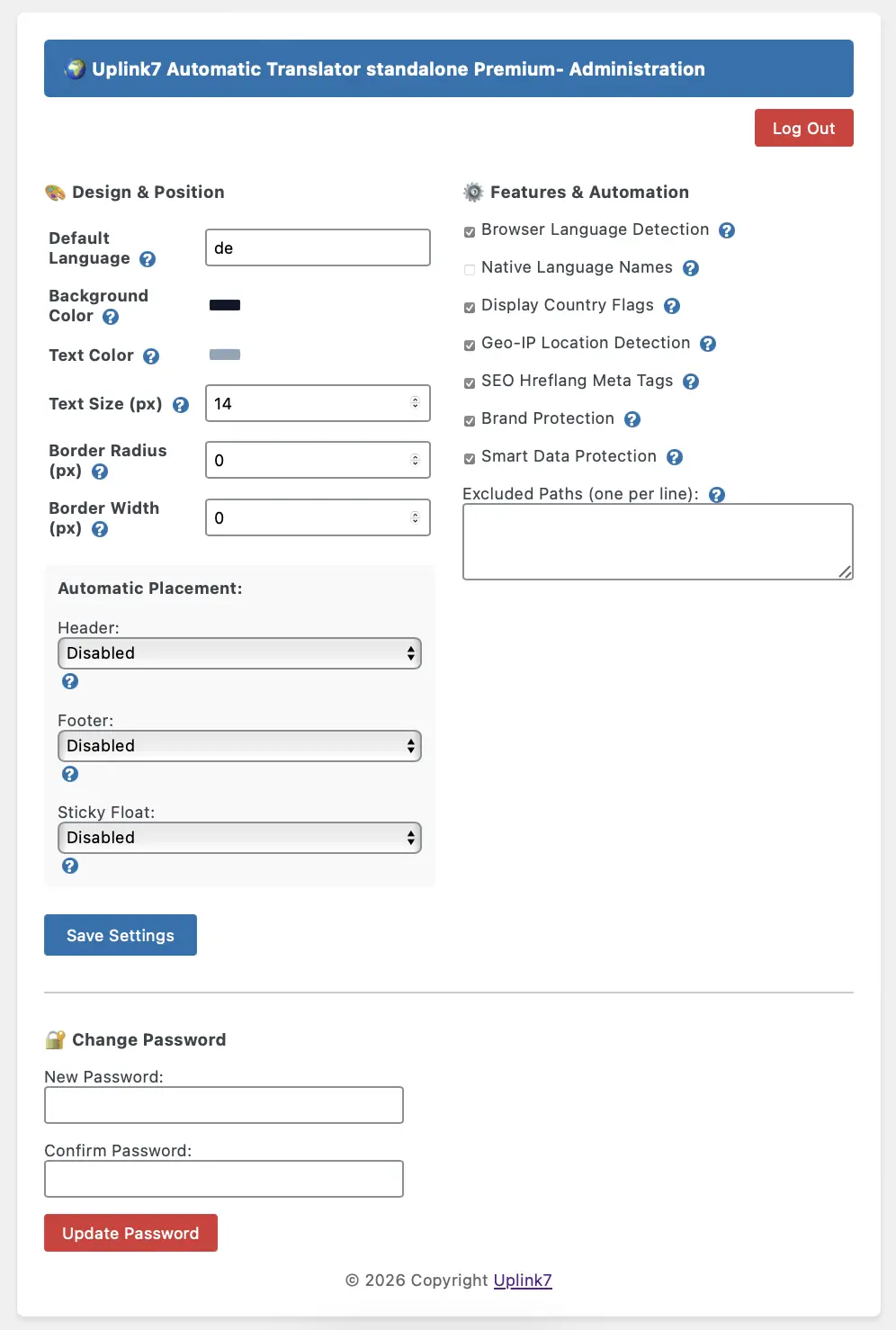Open the Background Color swatch picker
The image size is (896, 1330).
[225, 305]
